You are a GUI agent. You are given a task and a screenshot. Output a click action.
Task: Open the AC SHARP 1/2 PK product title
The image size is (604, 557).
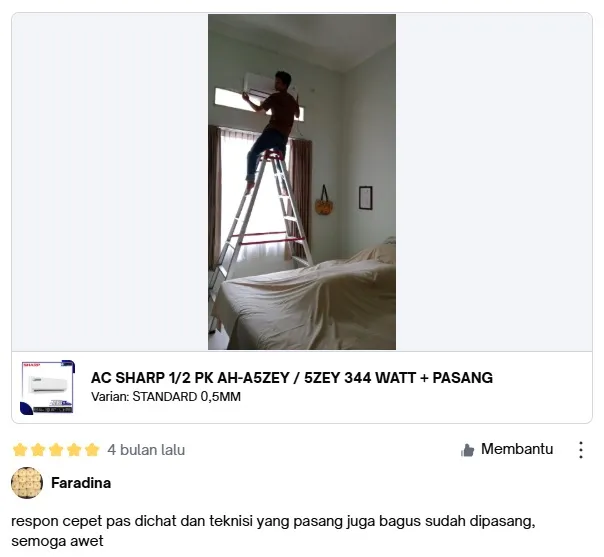coord(292,378)
